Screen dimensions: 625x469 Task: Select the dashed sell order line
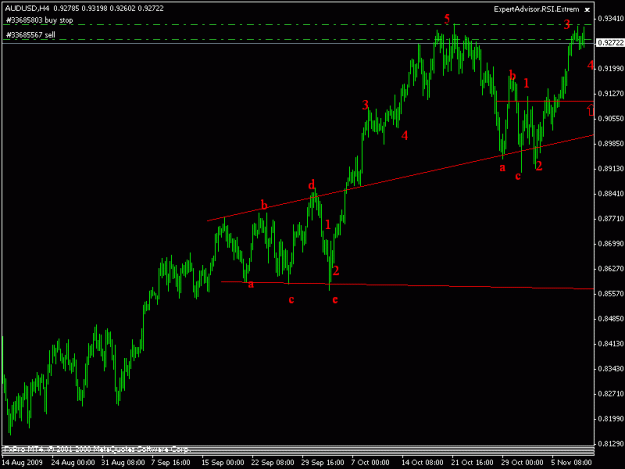tap(298, 39)
